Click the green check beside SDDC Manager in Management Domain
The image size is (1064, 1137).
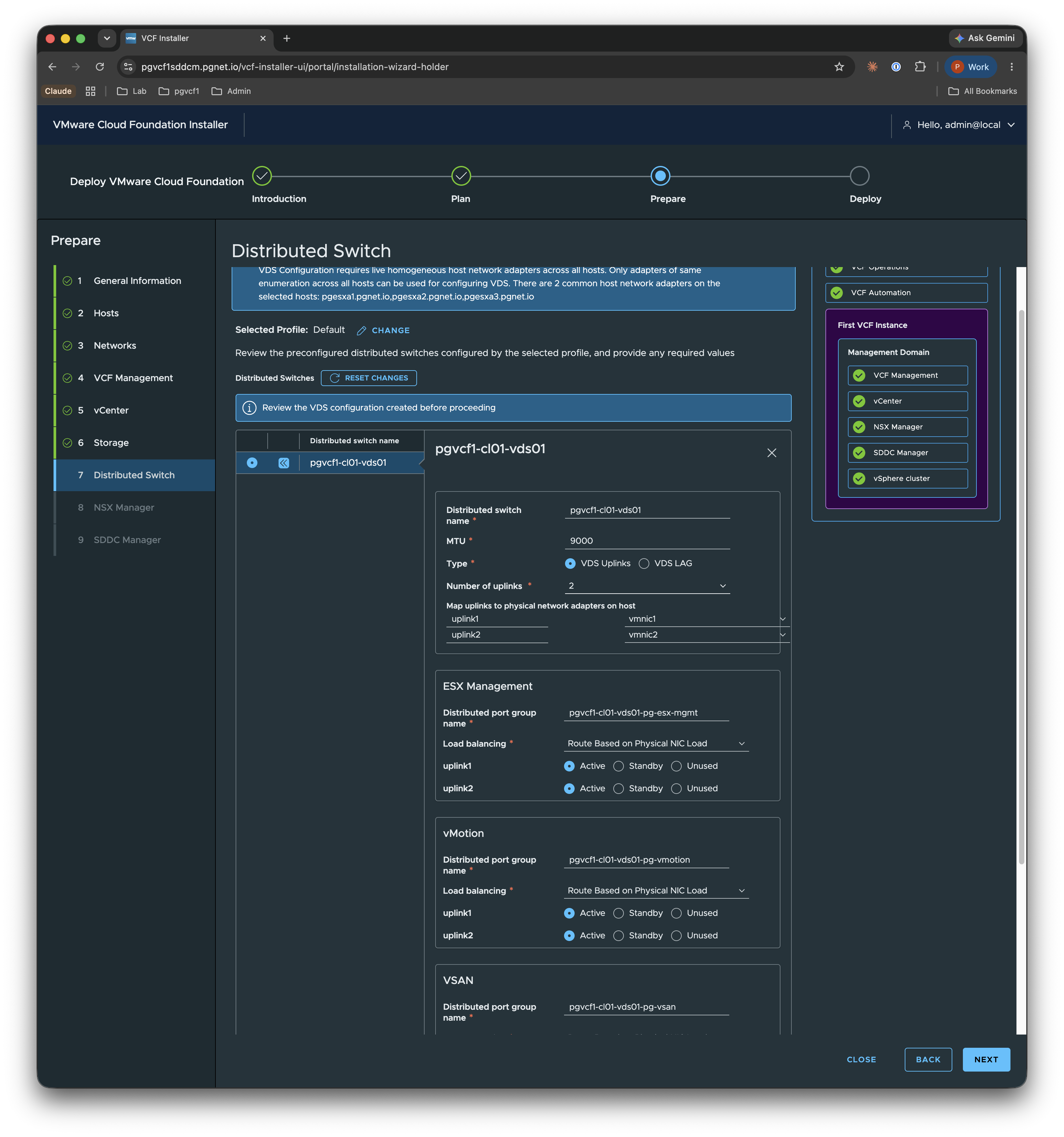859,452
